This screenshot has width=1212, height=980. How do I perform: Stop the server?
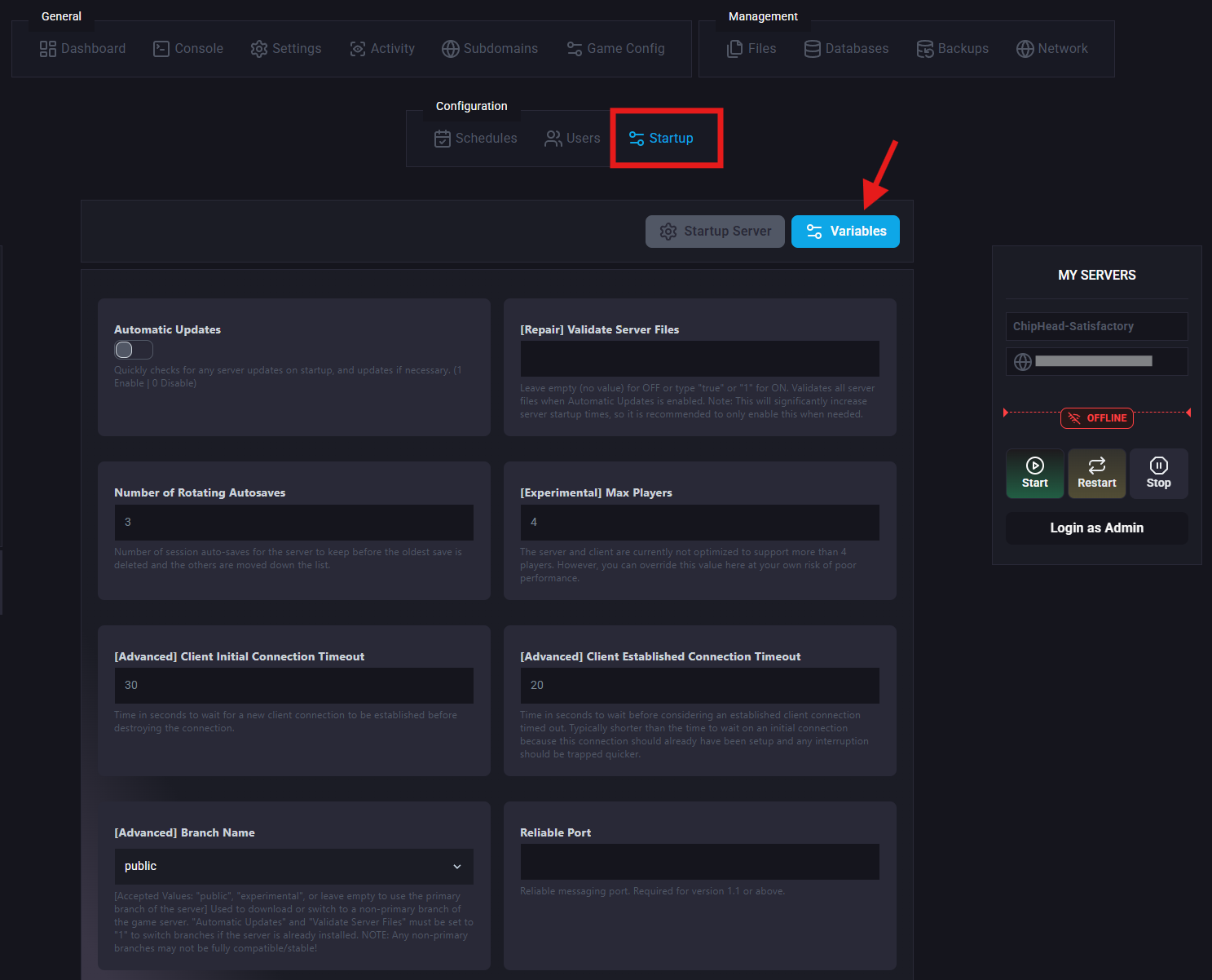click(1159, 474)
